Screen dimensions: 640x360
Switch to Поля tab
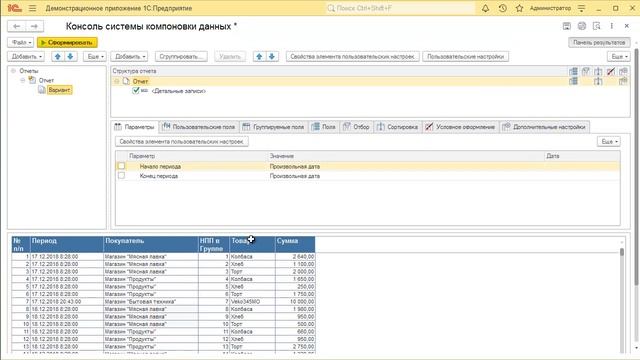click(x=324, y=127)
